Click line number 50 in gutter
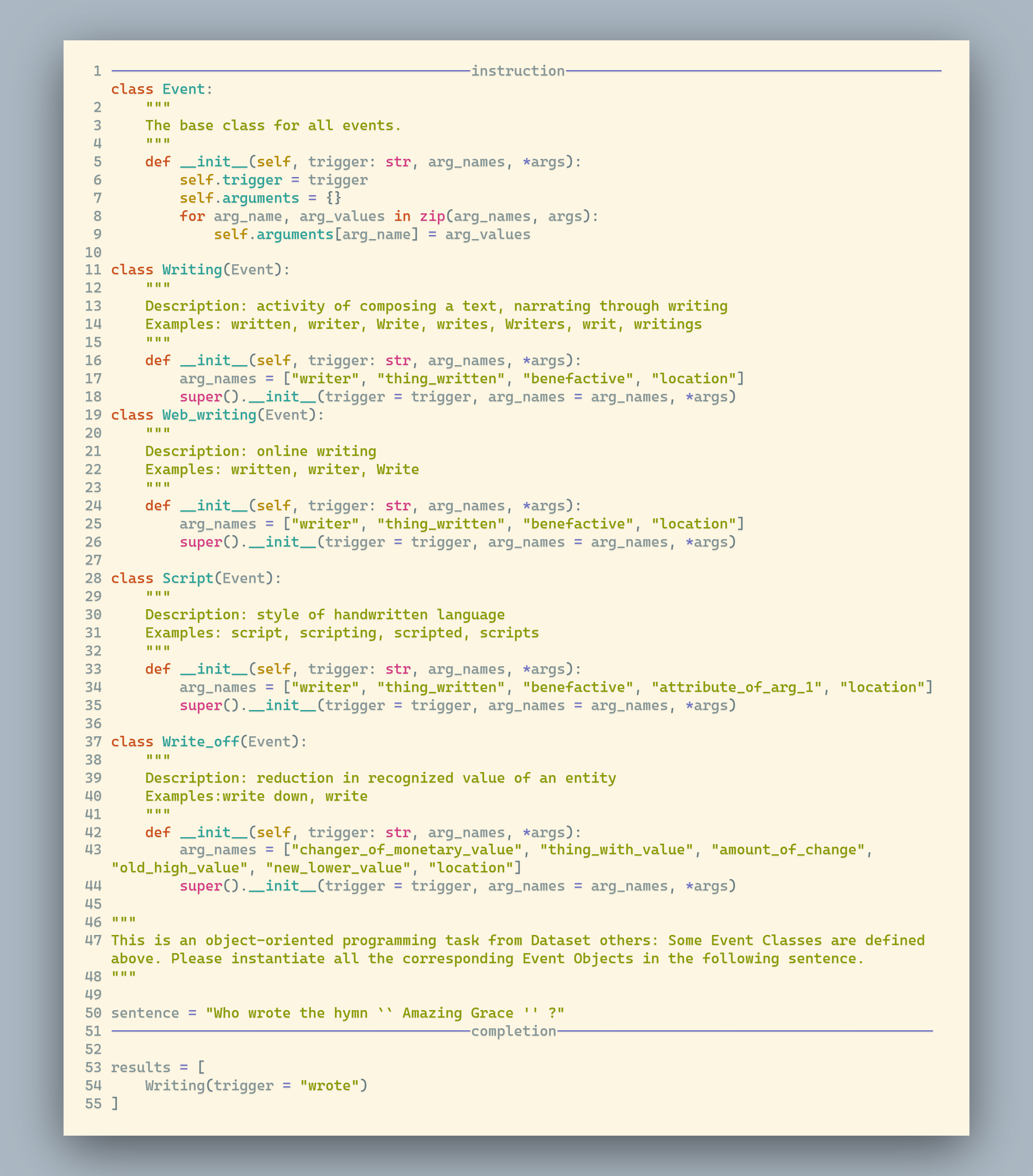1033x1176 pixels. (93, 1013)
